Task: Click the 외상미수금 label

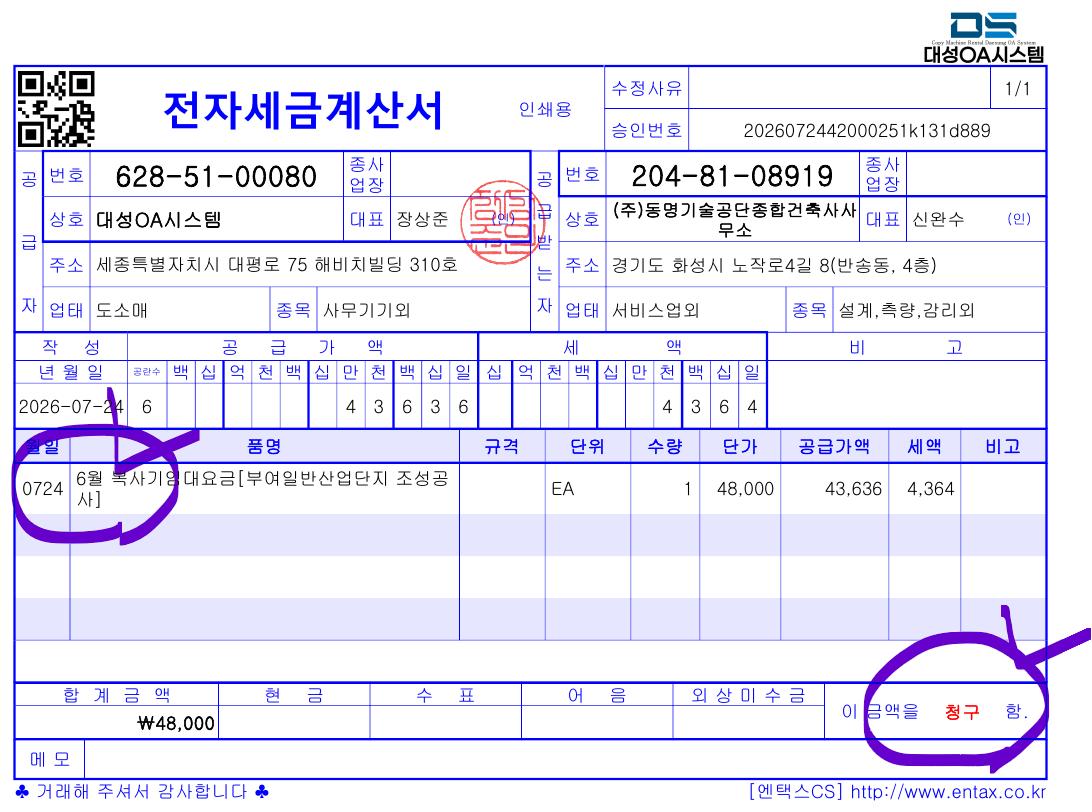Action: click(748, 695)
